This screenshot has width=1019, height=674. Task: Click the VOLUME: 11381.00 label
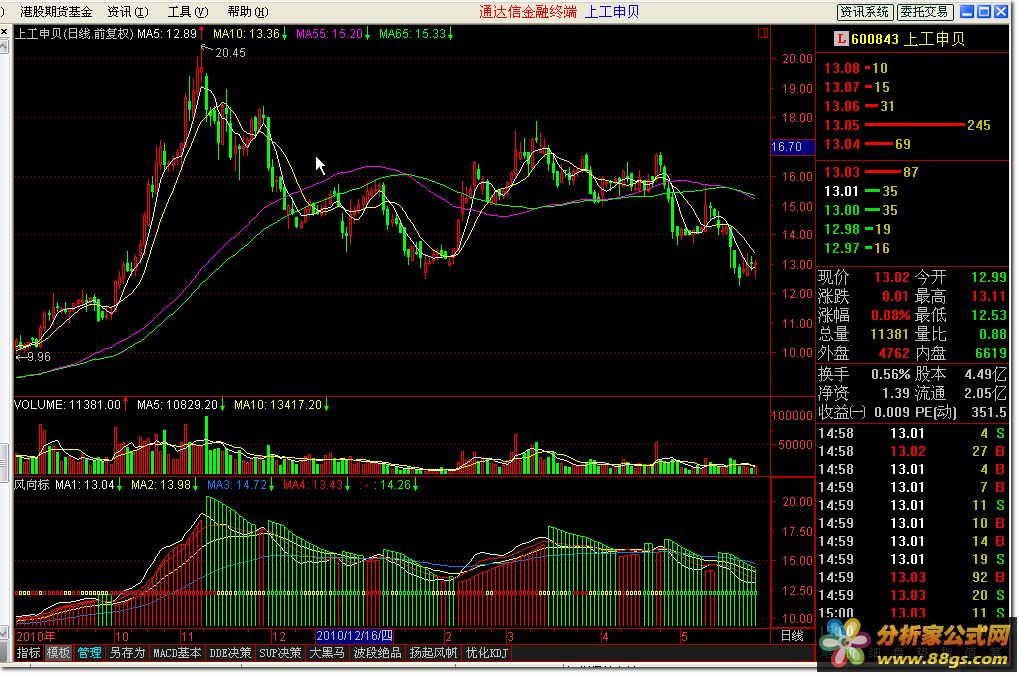pyautogui.click(x=67, y=405)
